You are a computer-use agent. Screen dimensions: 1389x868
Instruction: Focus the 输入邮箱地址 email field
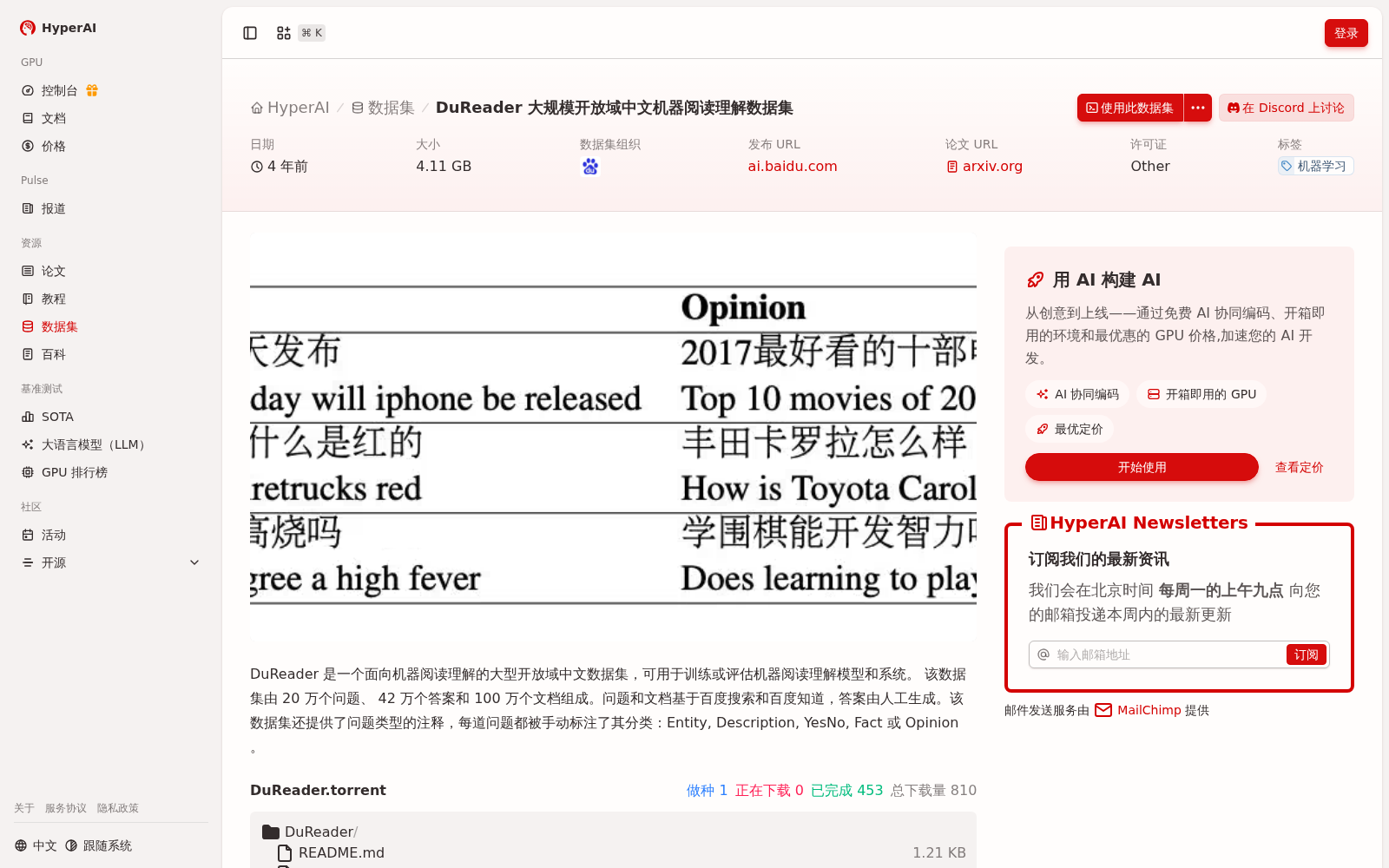pyautogui.click(x=1168, y=654)
